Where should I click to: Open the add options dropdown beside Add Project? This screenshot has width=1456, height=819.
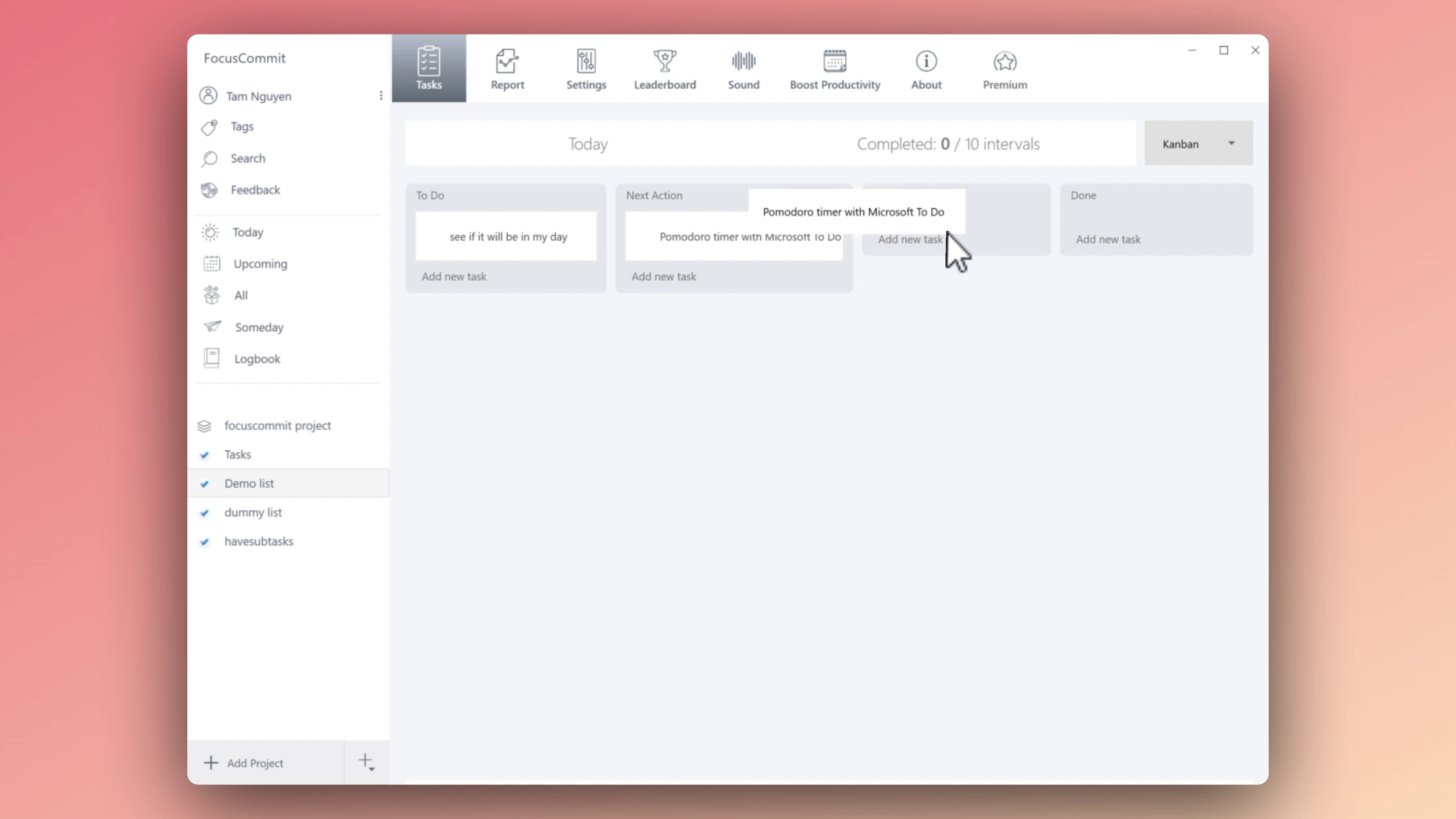[367, 763]
